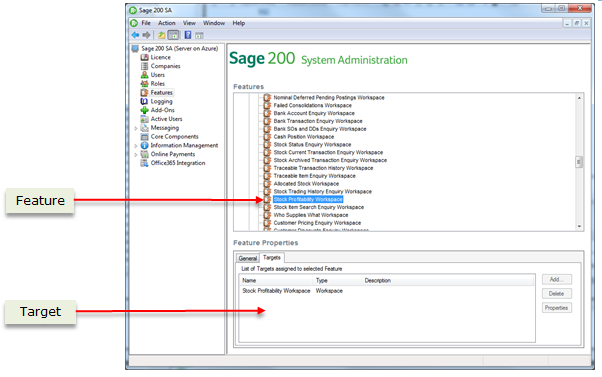Switch to the General tab
The image size is (602, 377).
(x=248, y=258)
